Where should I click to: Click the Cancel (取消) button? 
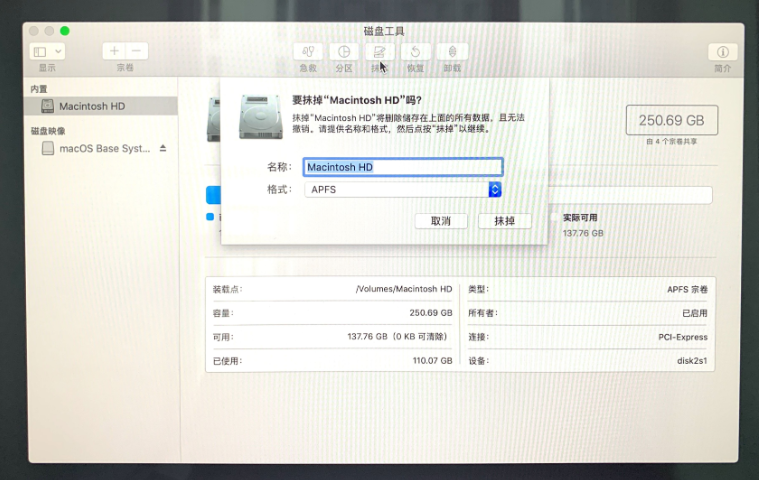pyautogui.click(x=441, y=221)
